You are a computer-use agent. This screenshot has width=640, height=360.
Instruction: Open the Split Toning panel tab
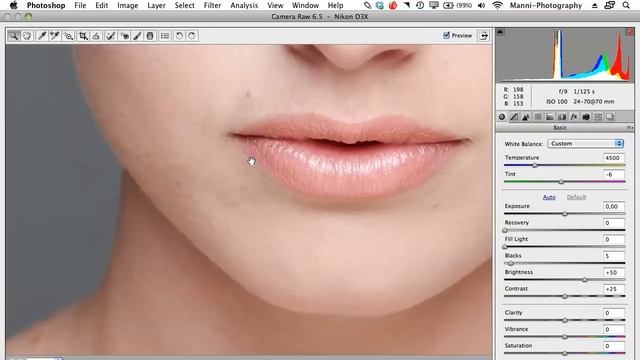(550, 117)
